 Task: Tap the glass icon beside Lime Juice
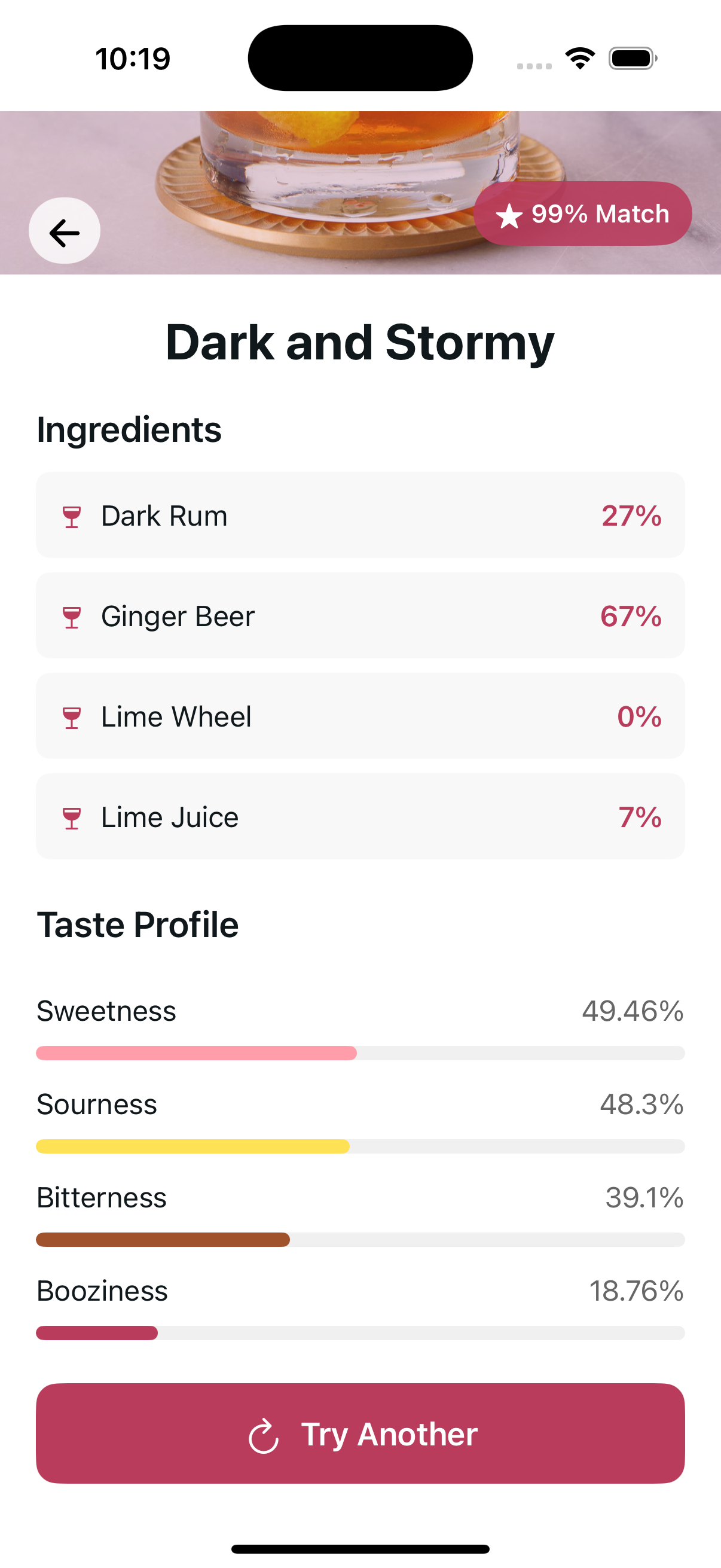point(72,817)
